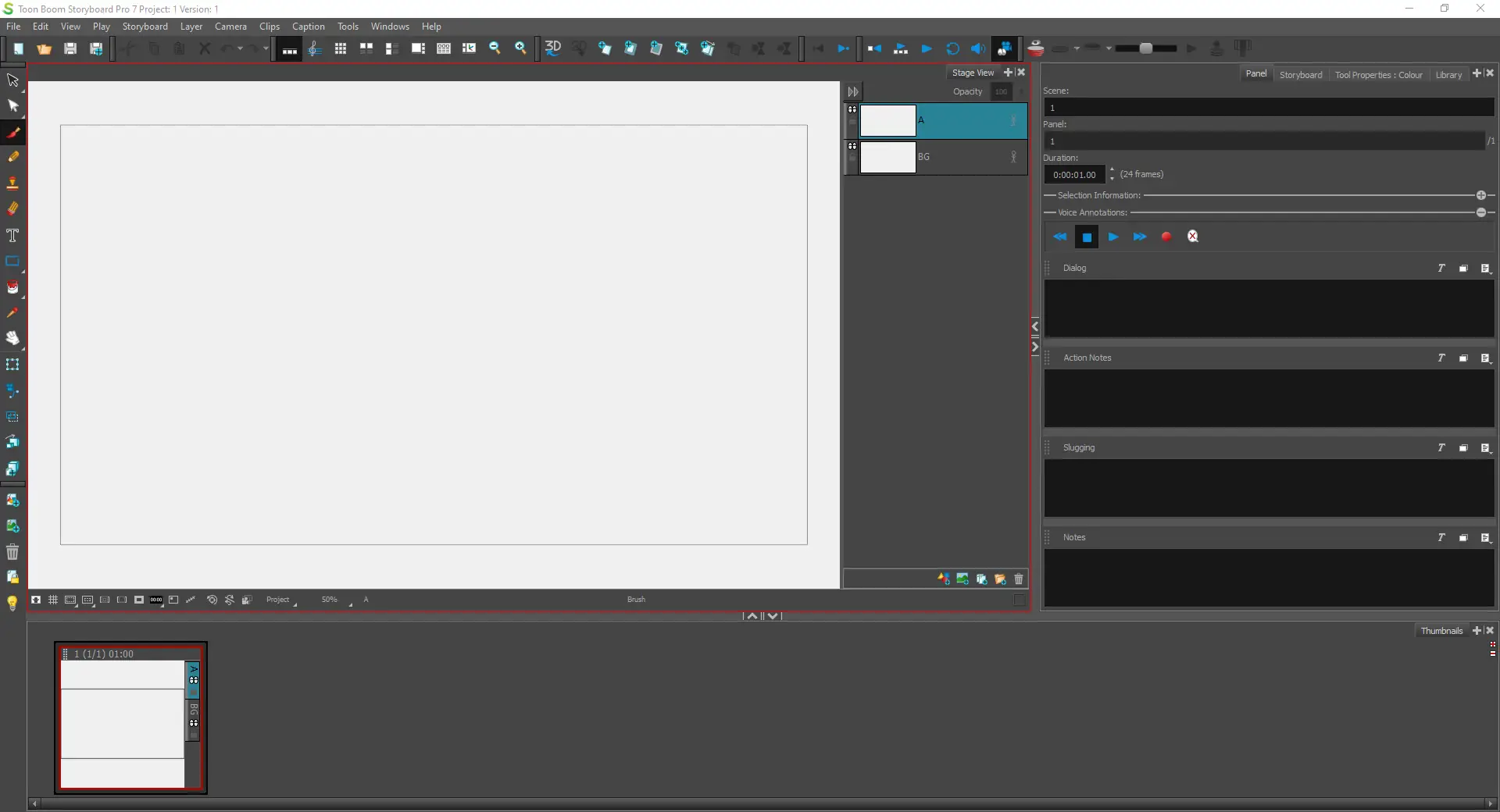1500x812 pixels.
Task: Select the Brush tool
Action: tap(13, 133)
